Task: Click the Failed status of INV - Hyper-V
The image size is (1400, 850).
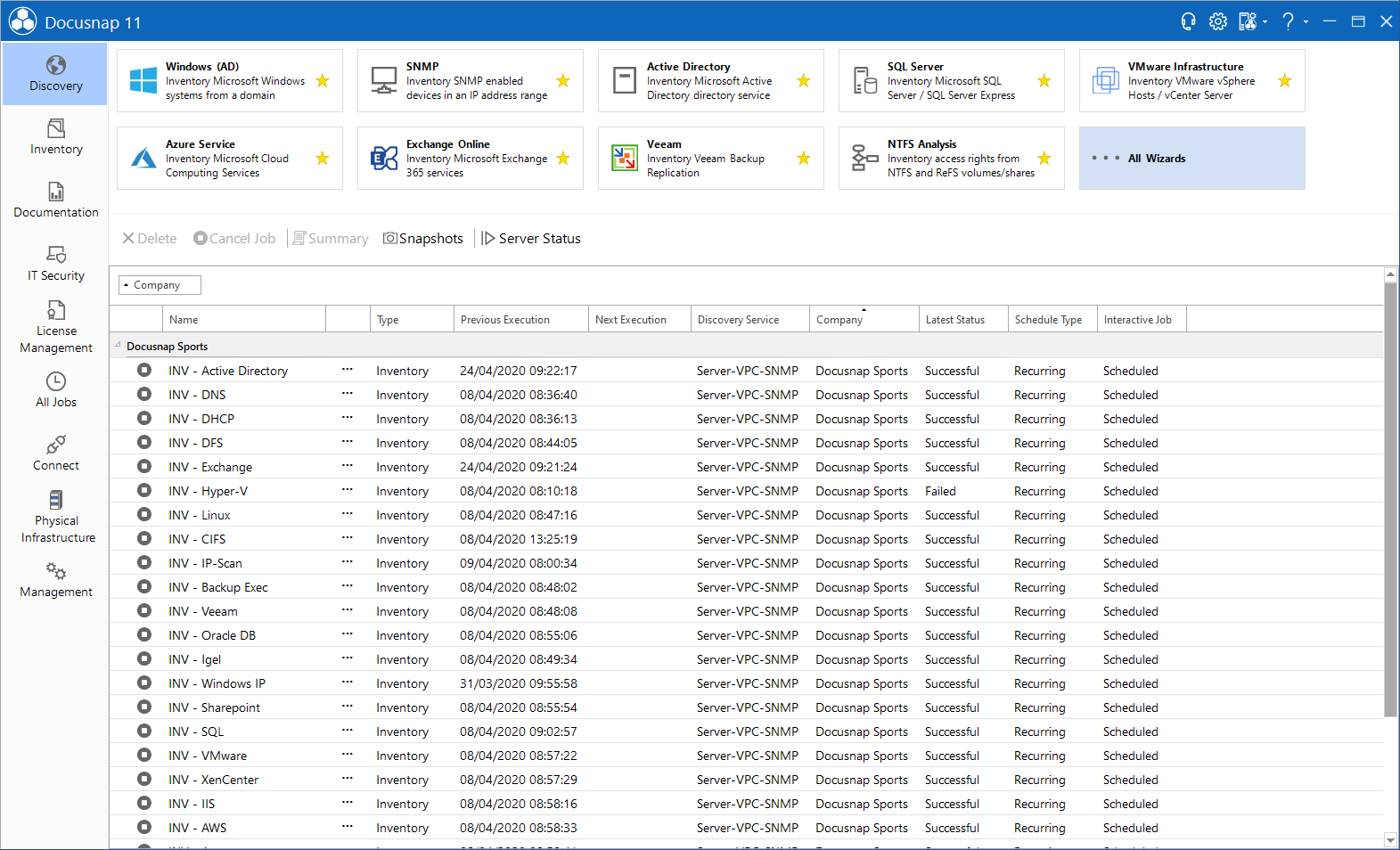Action: pyautogui.click(x=940, y=491)
